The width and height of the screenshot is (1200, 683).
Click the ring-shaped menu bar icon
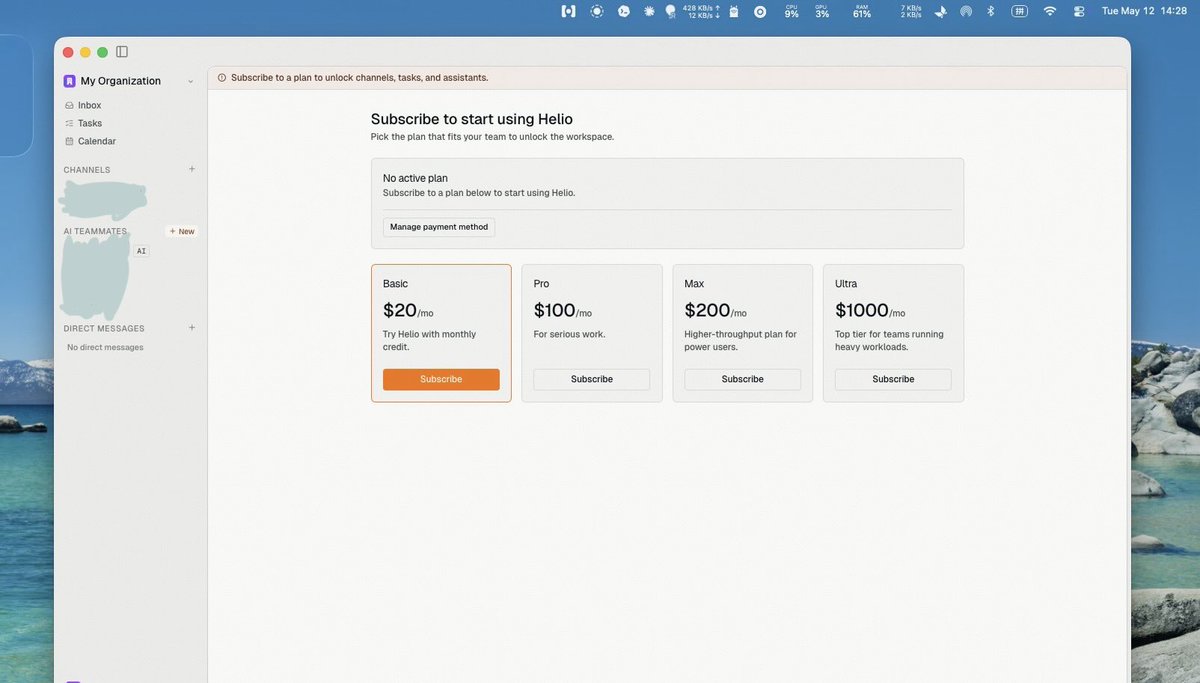(760, 11)
